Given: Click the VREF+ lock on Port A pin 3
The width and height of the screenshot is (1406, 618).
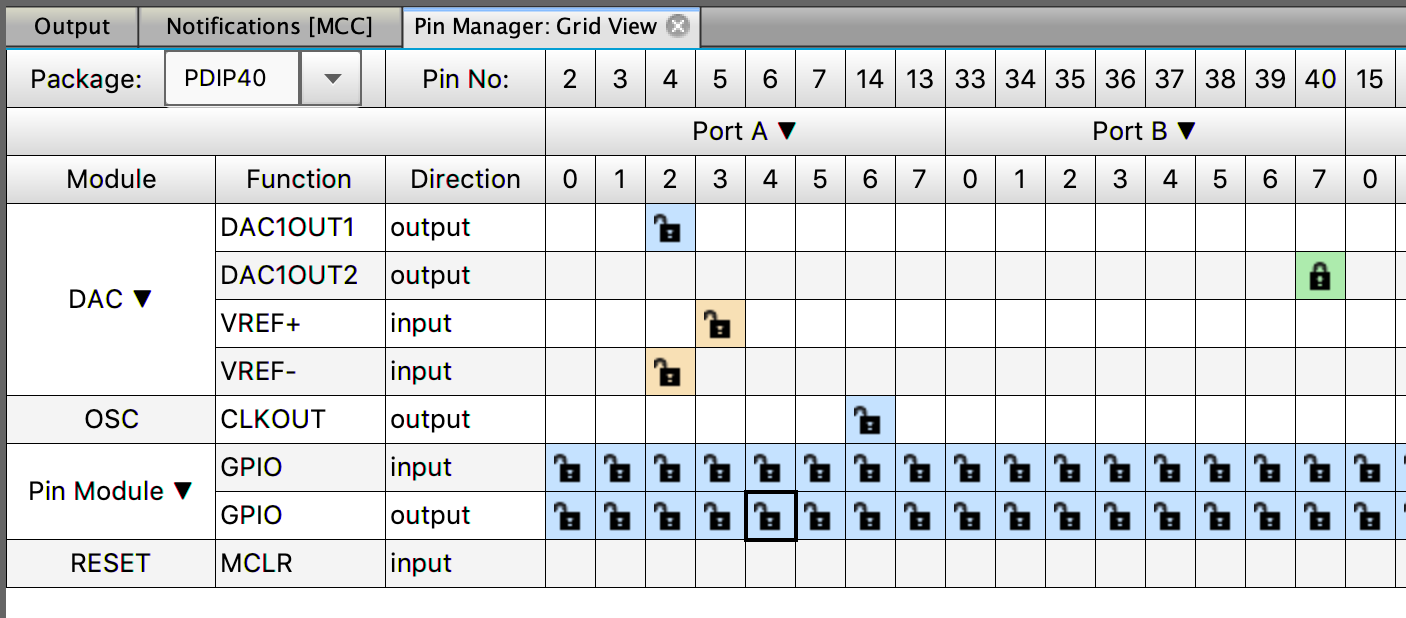Looking at the screenshot, I should (x=720, y=324).
